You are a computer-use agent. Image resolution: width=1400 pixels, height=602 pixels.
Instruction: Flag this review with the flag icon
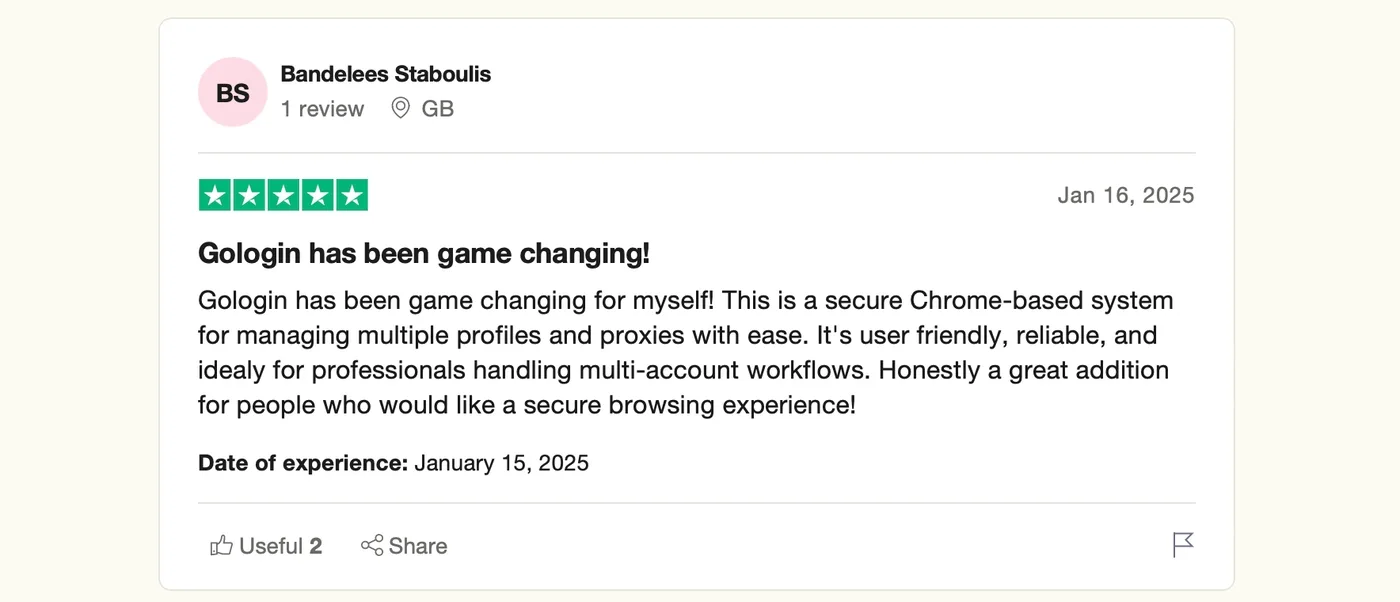(x=1183, y=545)
